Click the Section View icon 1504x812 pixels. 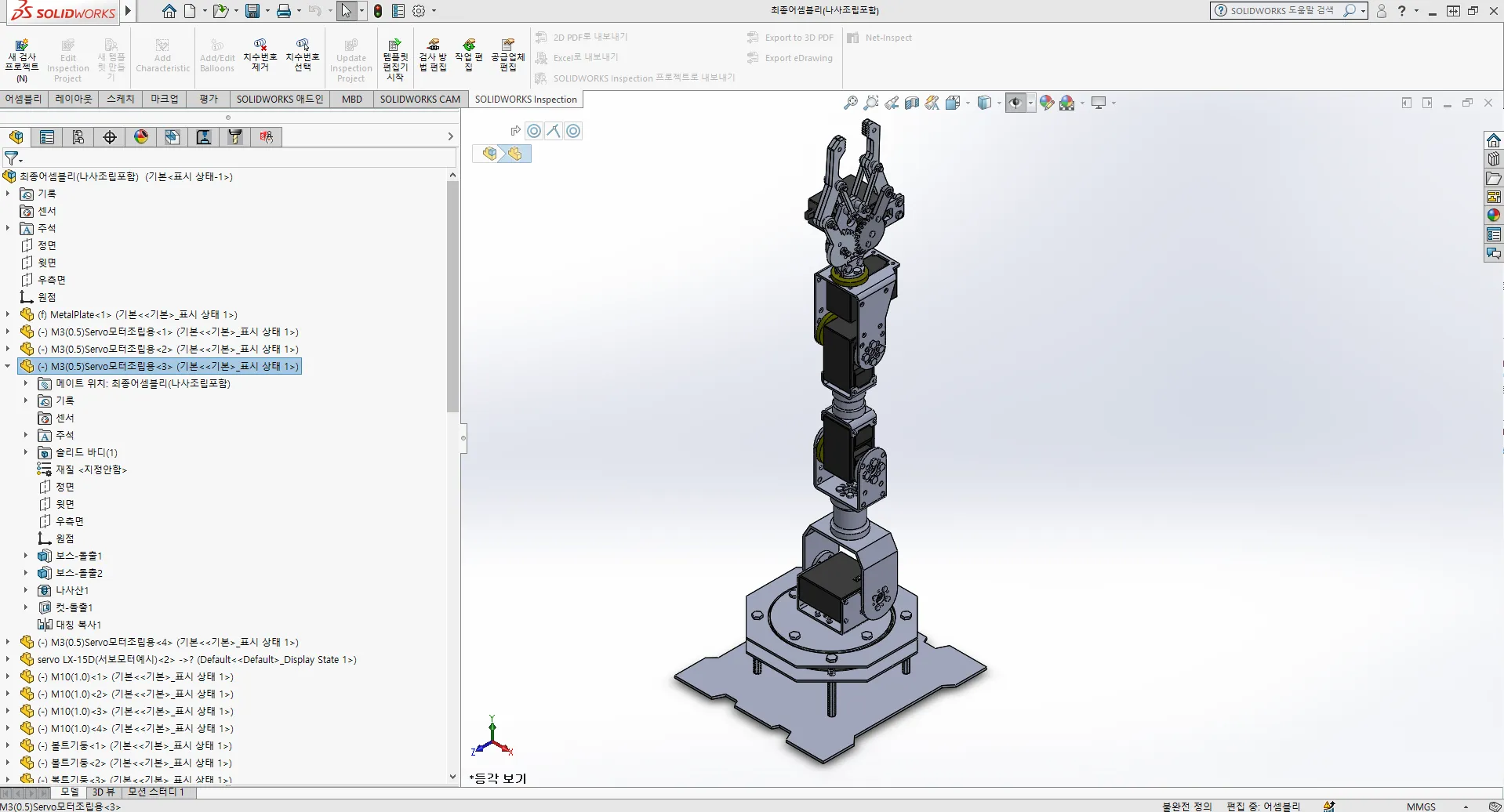pos(912,103)
